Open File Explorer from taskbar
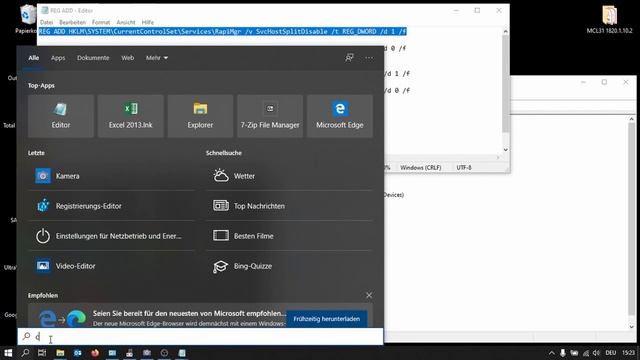The height and width of the screenshot is (360, 640). pos(60,353)
